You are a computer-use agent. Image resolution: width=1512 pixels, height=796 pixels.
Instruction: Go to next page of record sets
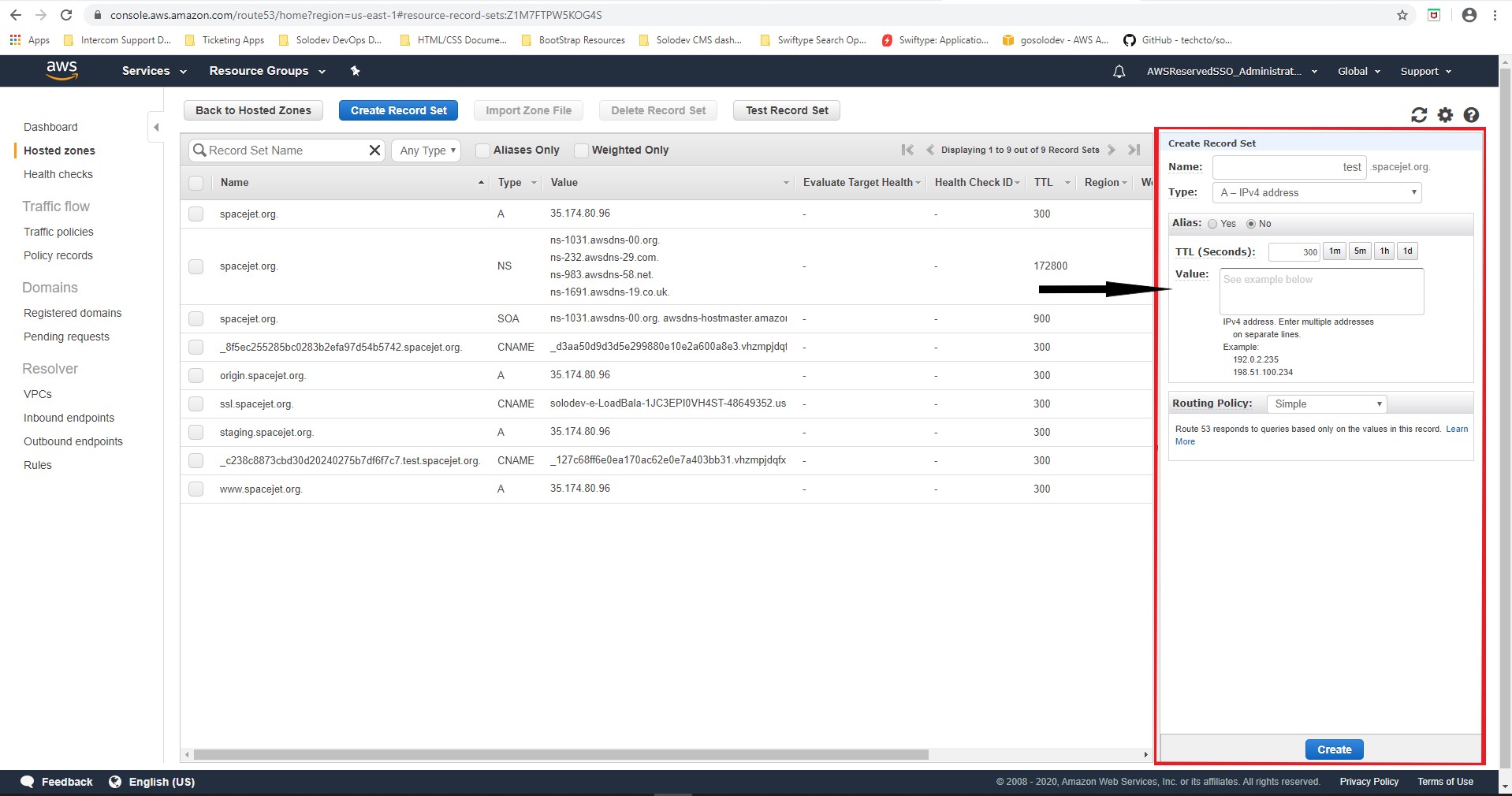(1111, 150)
